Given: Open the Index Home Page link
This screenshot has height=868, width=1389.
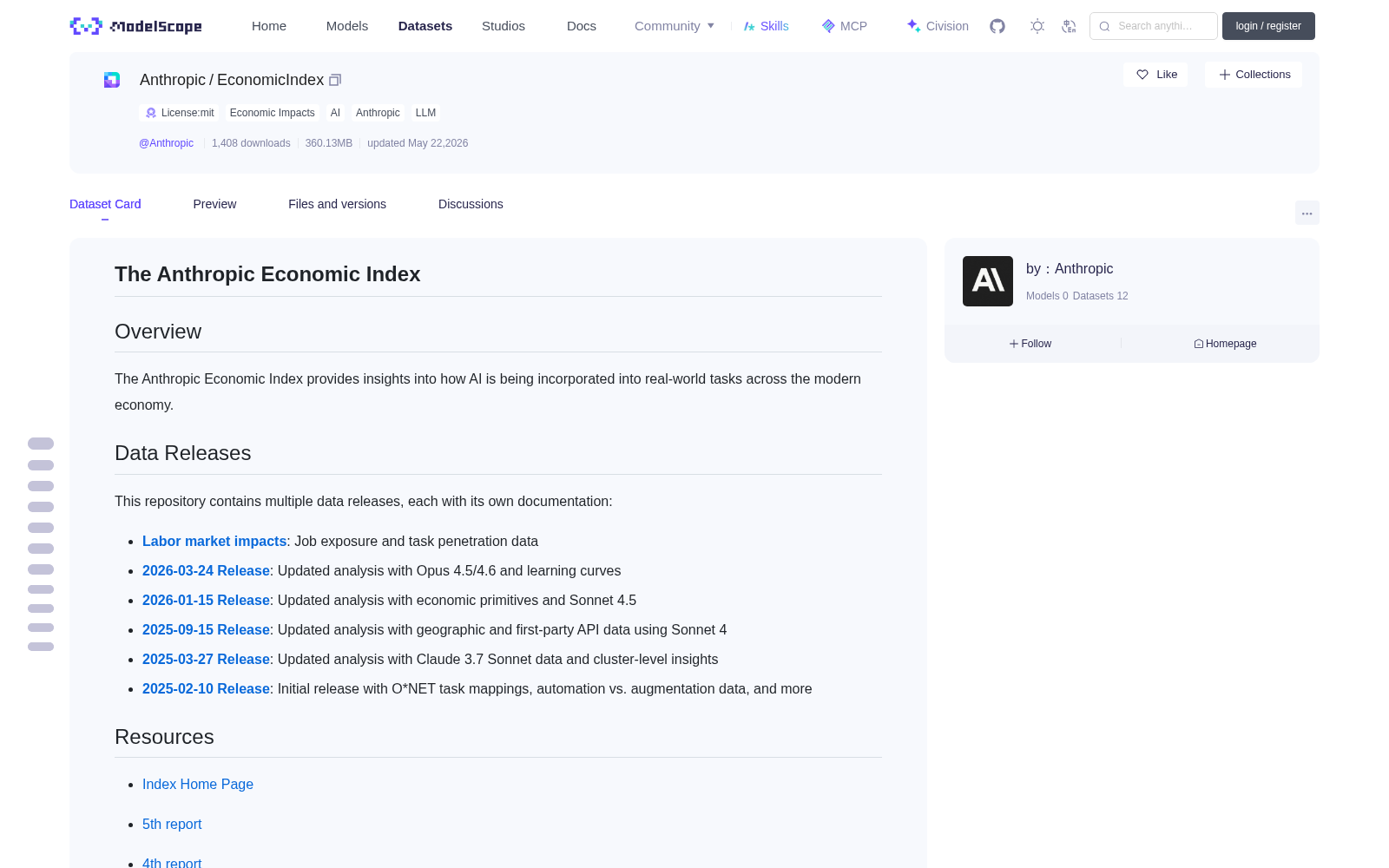Looking at the screenshot, I should pos(198,784).
